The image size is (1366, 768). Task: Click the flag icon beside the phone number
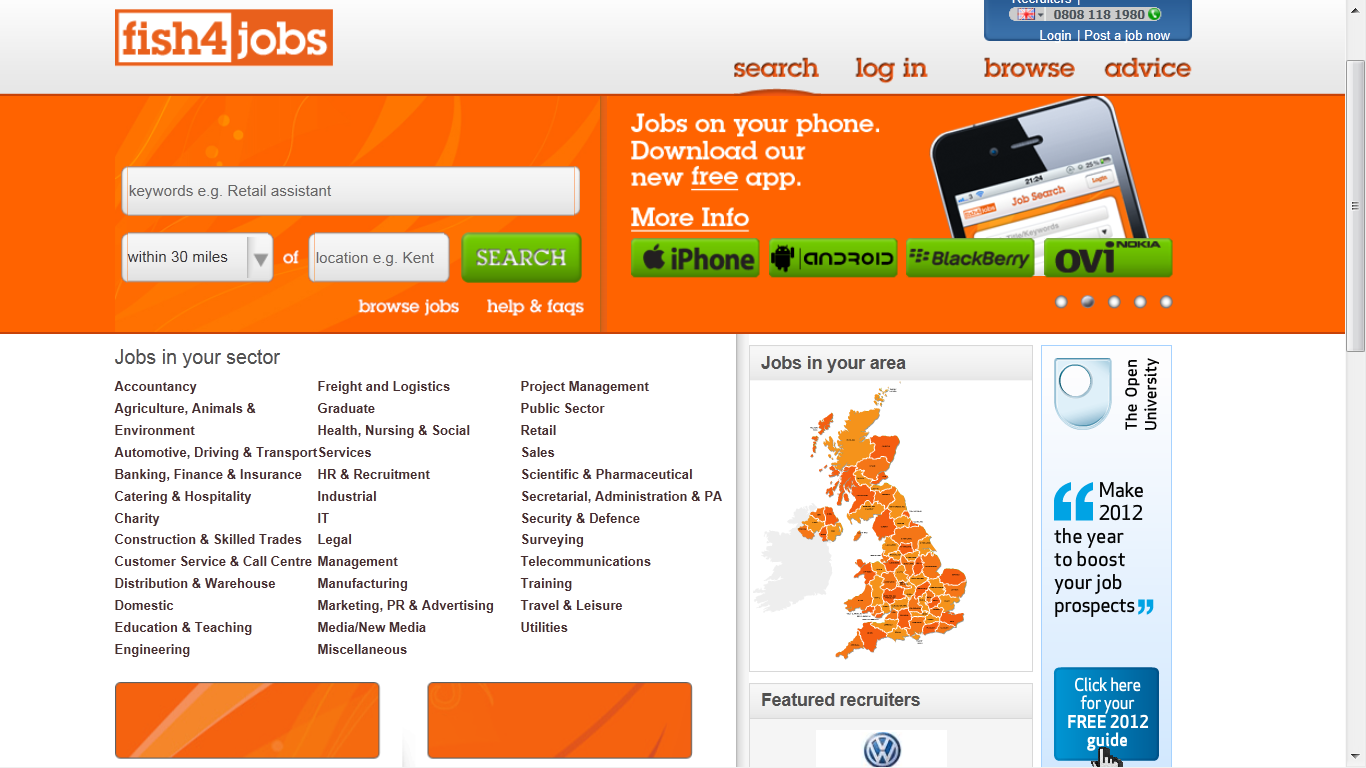[1026, 15]
